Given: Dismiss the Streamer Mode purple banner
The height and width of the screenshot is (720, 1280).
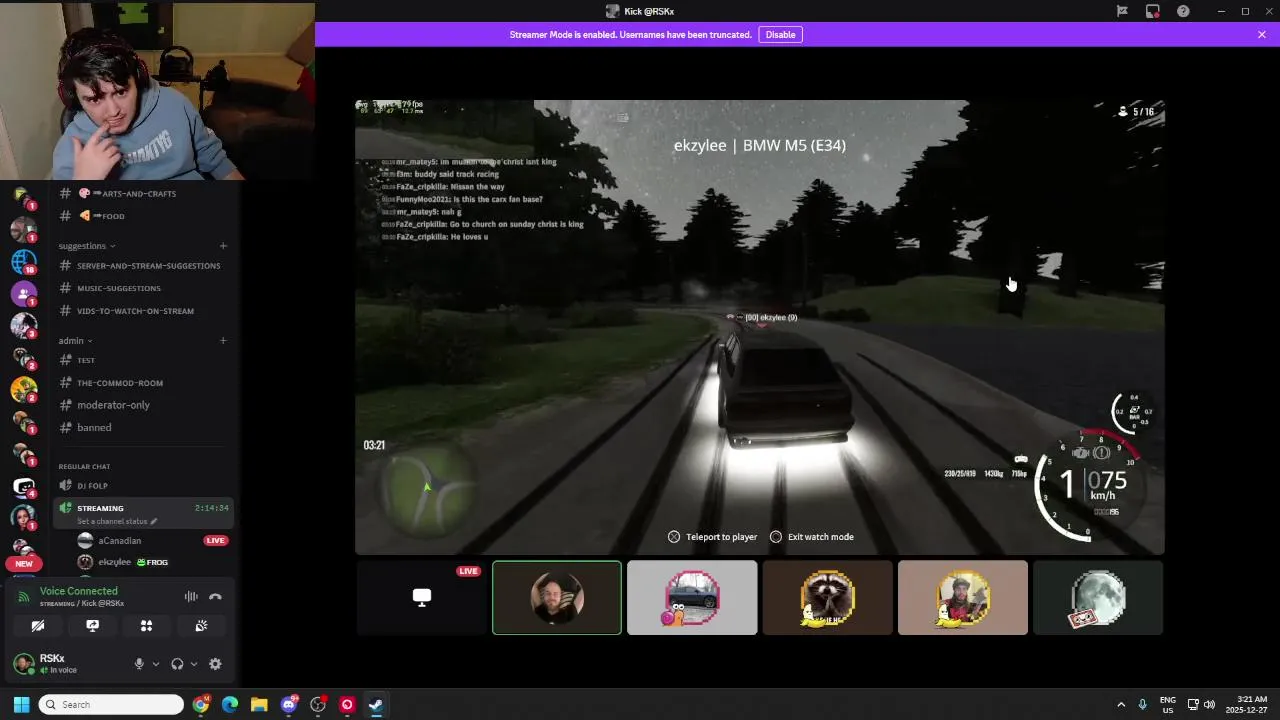Looking at the screenshot, I should [x=1262, y=34].
